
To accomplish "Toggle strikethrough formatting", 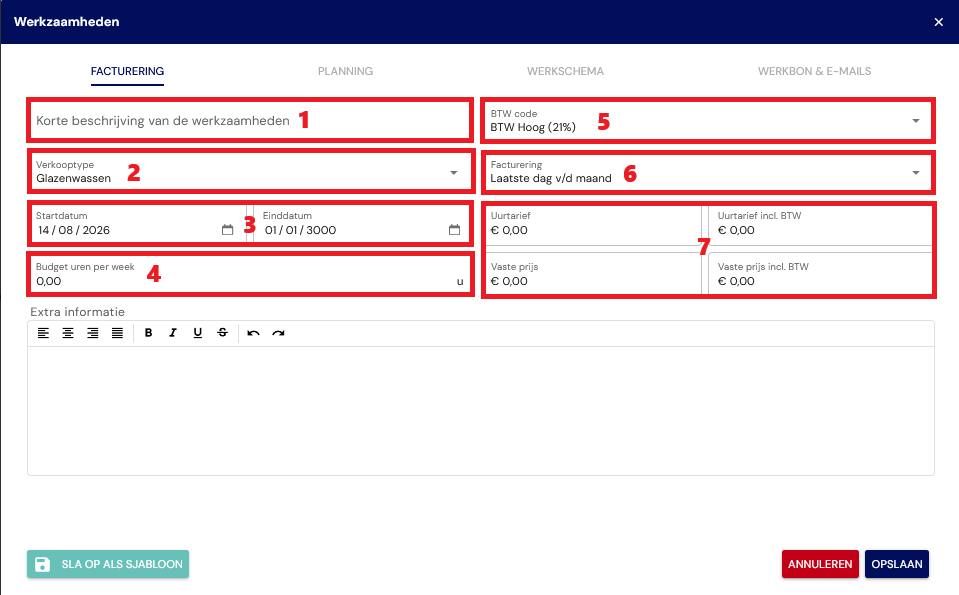I will coord(223,333).
